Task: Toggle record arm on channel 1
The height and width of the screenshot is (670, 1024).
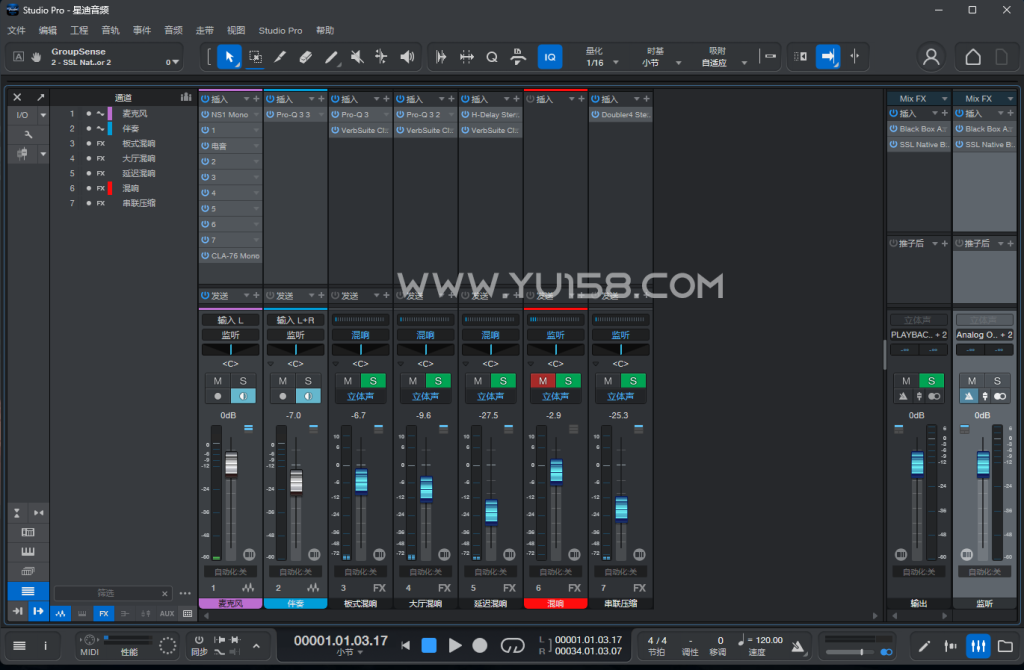Action: (217, 396)
